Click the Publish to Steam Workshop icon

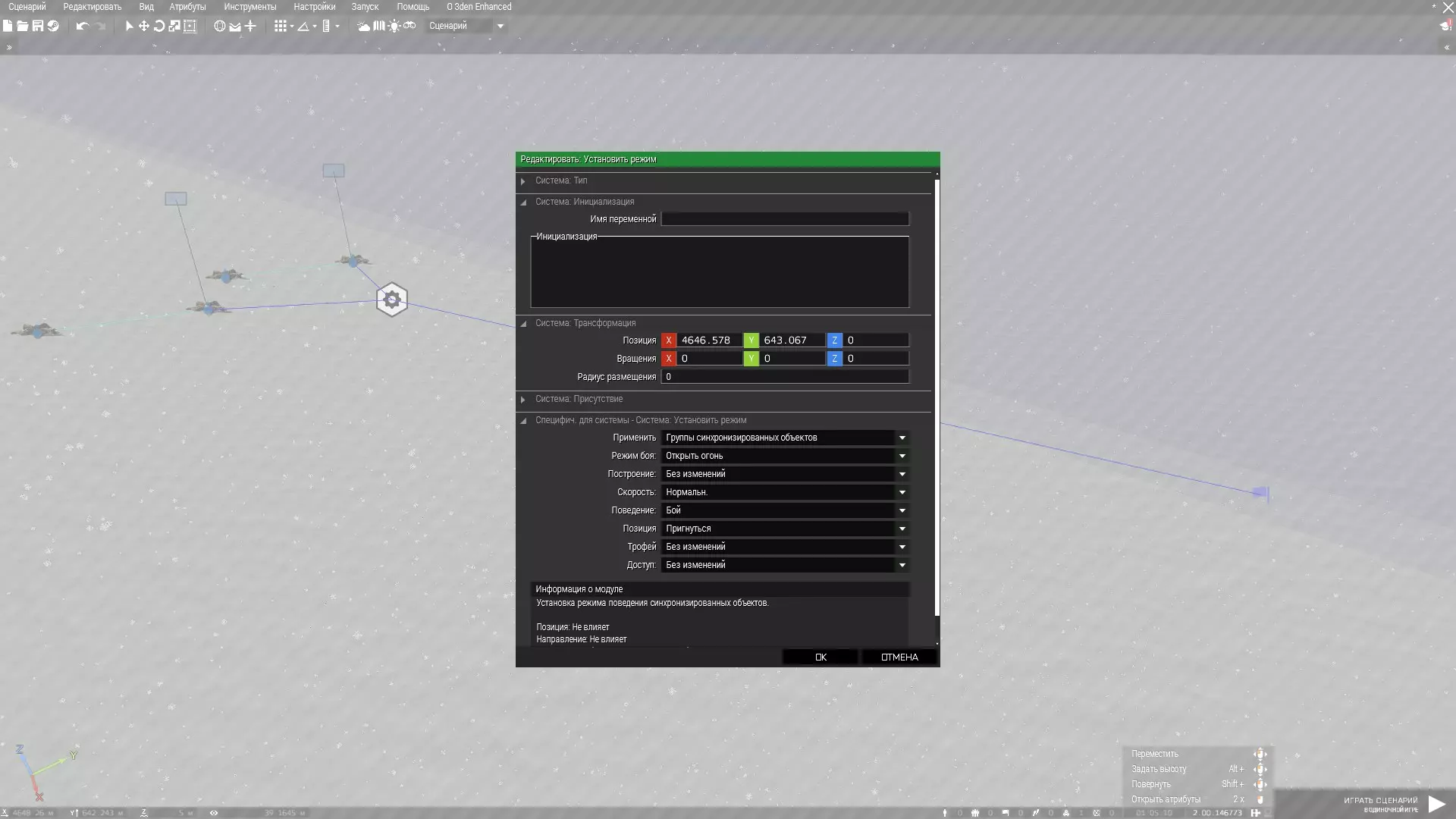pos(53,26)
